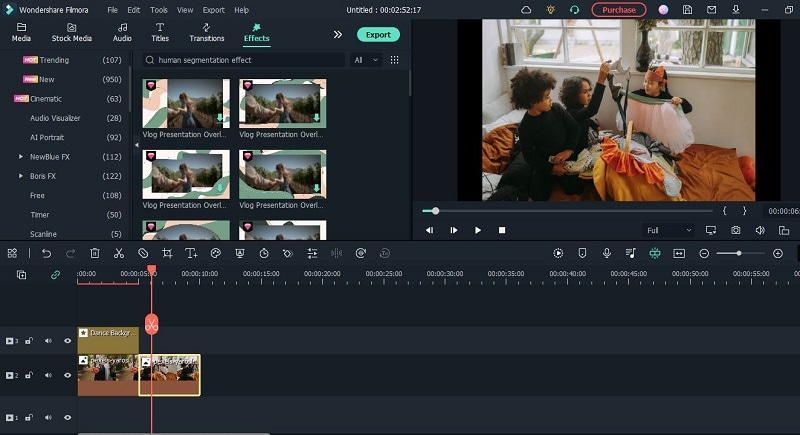Expand the Boris FX category
Image resolution: width=800 pixels, height=435 pixels.
coord(20,176)
